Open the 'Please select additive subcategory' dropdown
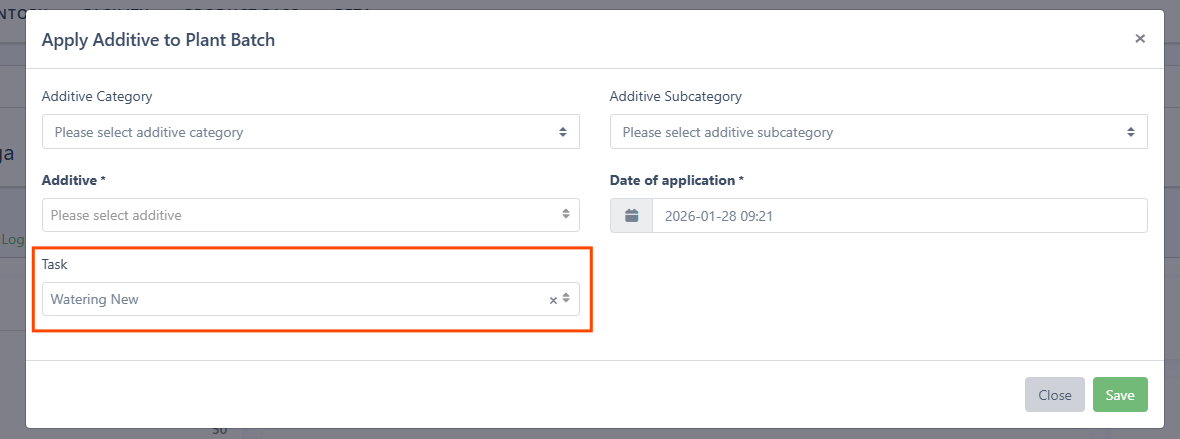 (x=868, y=132)
